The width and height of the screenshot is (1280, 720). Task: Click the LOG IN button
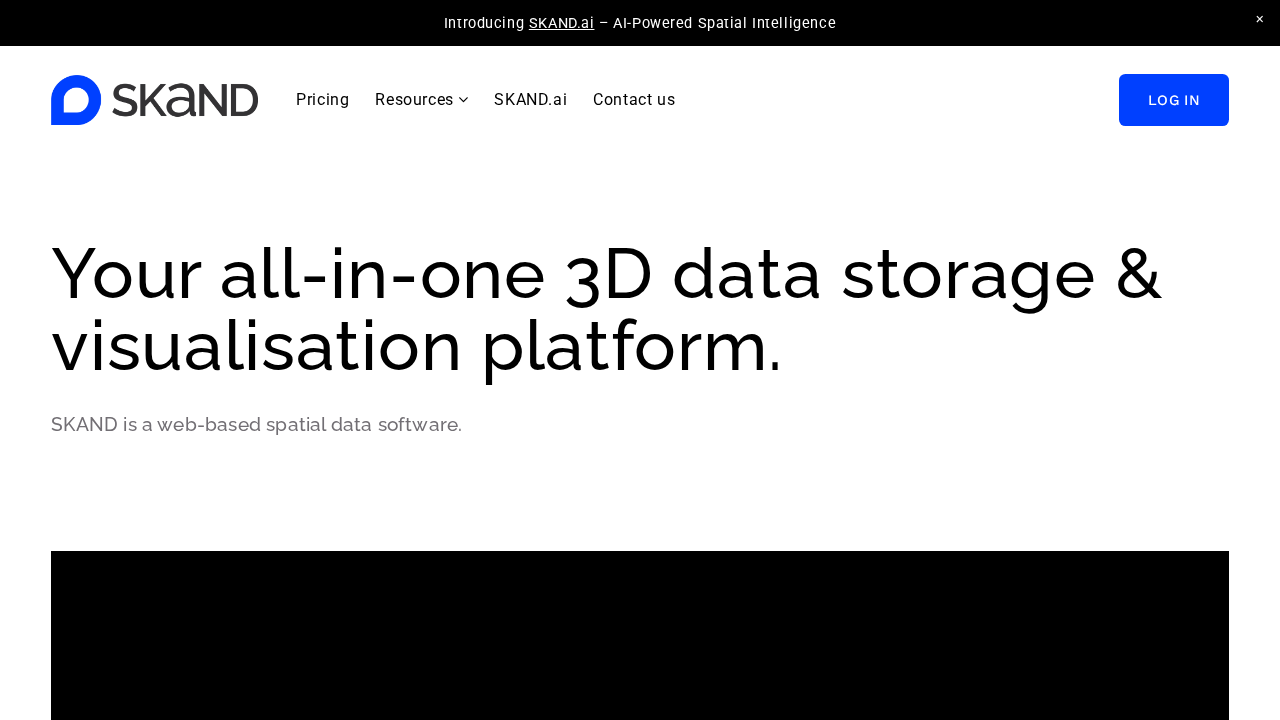pos(1174,100)
